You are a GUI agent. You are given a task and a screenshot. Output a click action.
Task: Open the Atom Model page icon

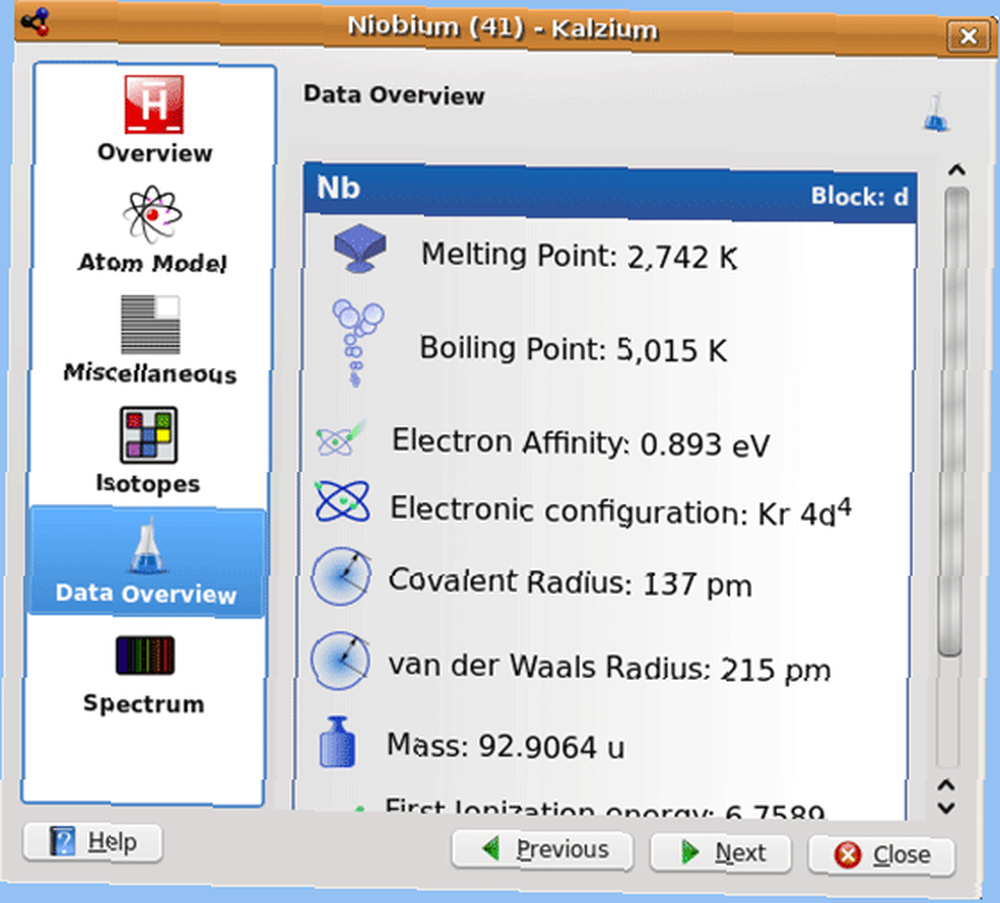click(x=152, y=214)
